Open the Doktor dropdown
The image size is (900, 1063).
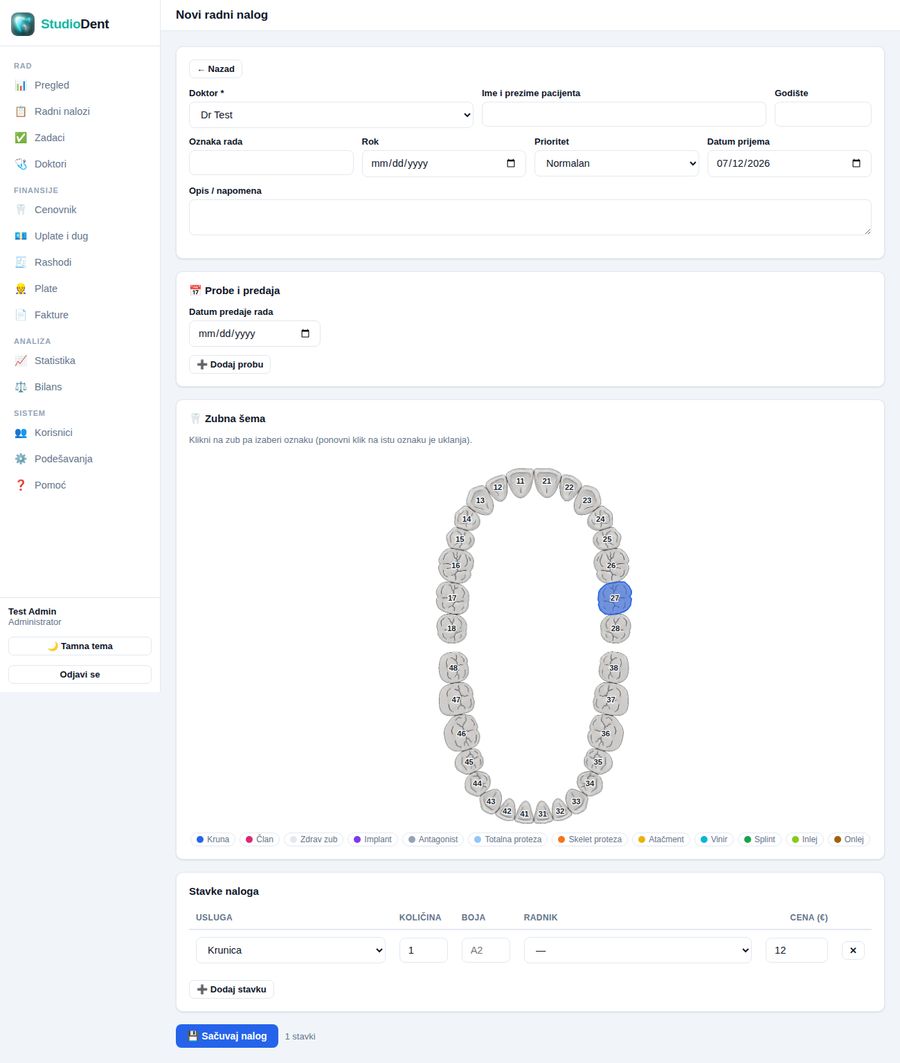coord(331,115)
